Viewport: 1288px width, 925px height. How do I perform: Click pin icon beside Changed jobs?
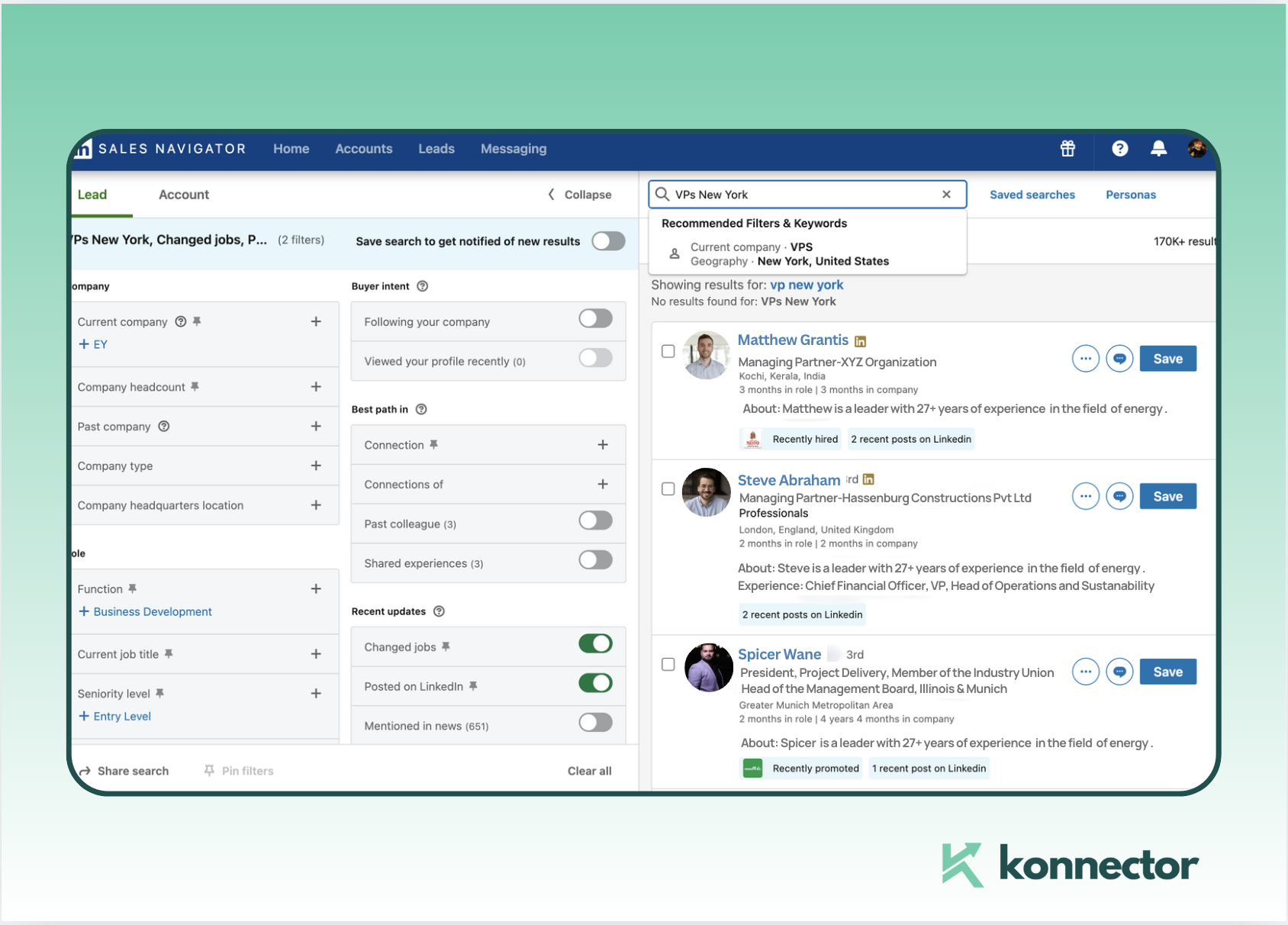click(x=446, y=646)
